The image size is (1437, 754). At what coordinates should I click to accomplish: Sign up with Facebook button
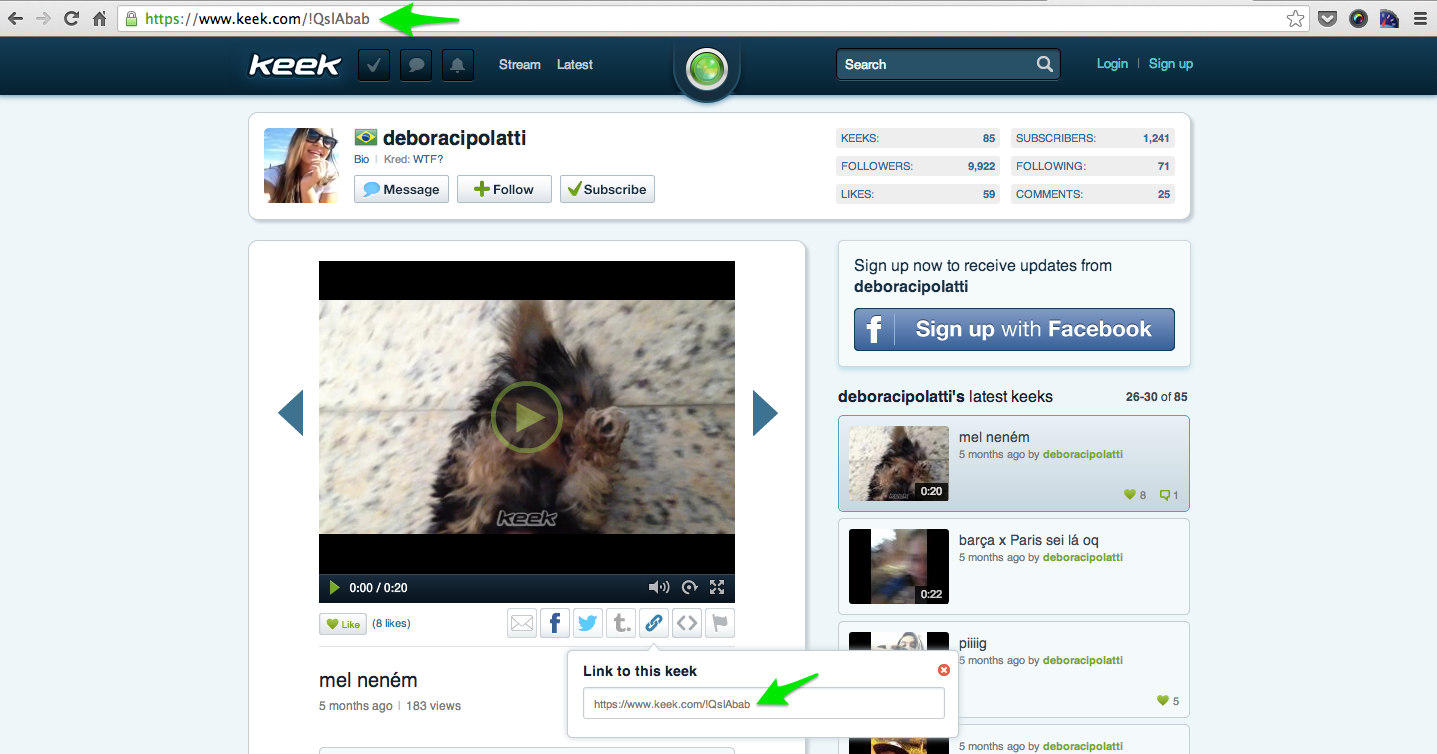click(x=1014, y=329)
